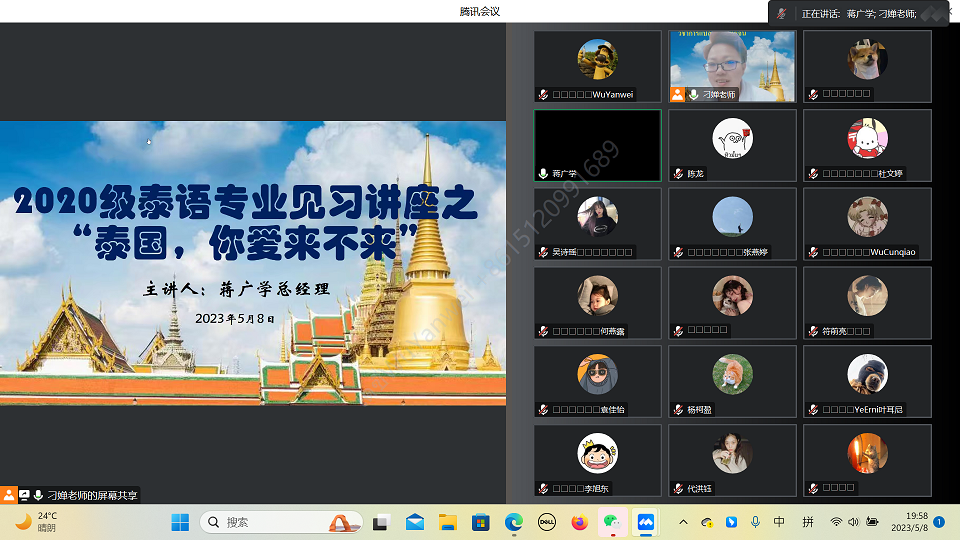Screen dimensions: 960x540
Task: Open WeChat from the taskbar
Action: (611, 522)
